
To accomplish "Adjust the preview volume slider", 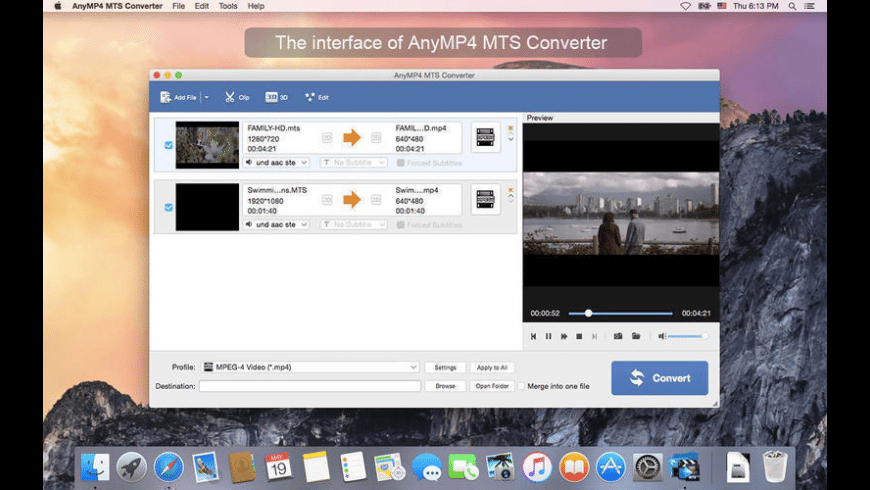I will pos(687,336).
